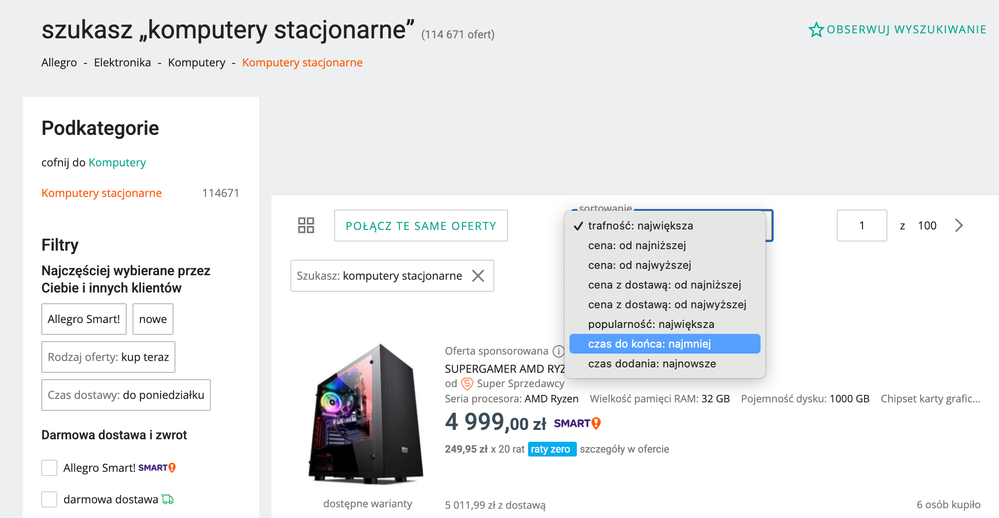The width and height of the screenshot is (999, 518).
Task: Open the Elektronika breadcrumb link
Action: 122,63
